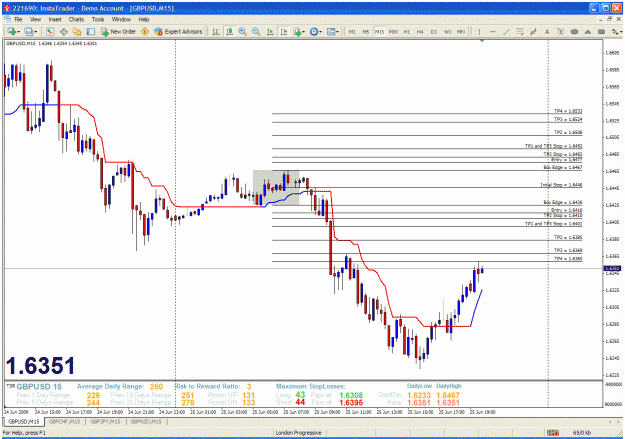Switch chart to bar chart mode
The height and width of the screenshot is (439, 625).
(216, 31)
